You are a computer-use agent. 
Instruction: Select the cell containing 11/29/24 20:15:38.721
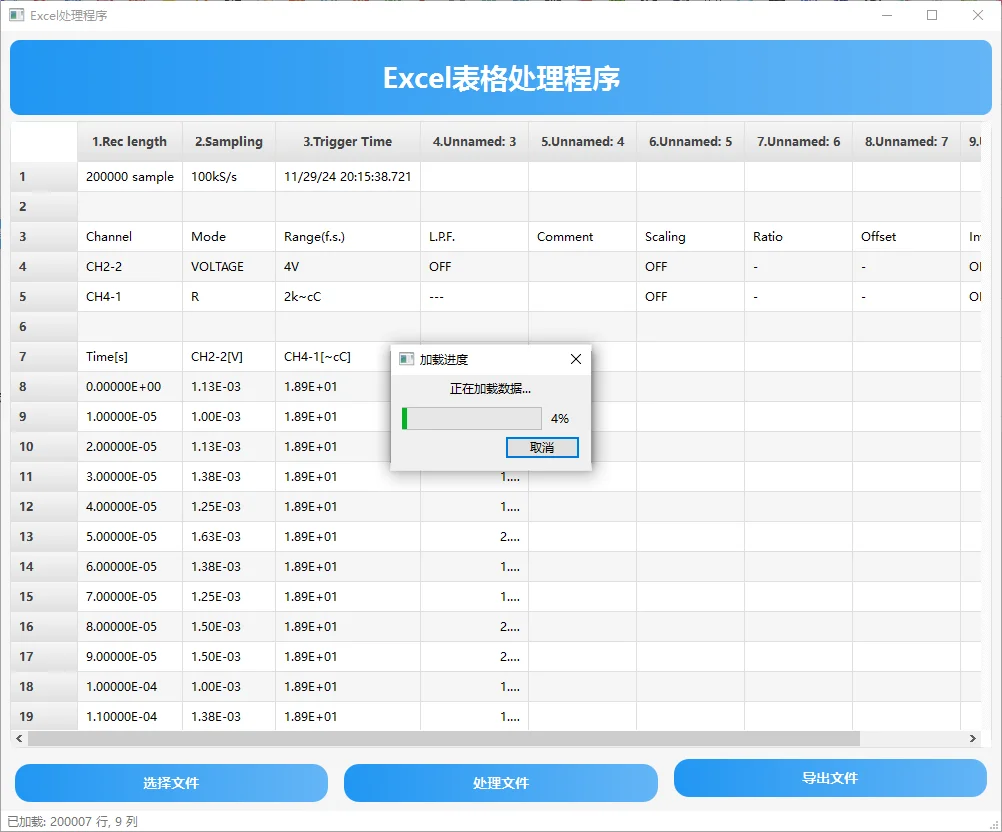(347, 176)
